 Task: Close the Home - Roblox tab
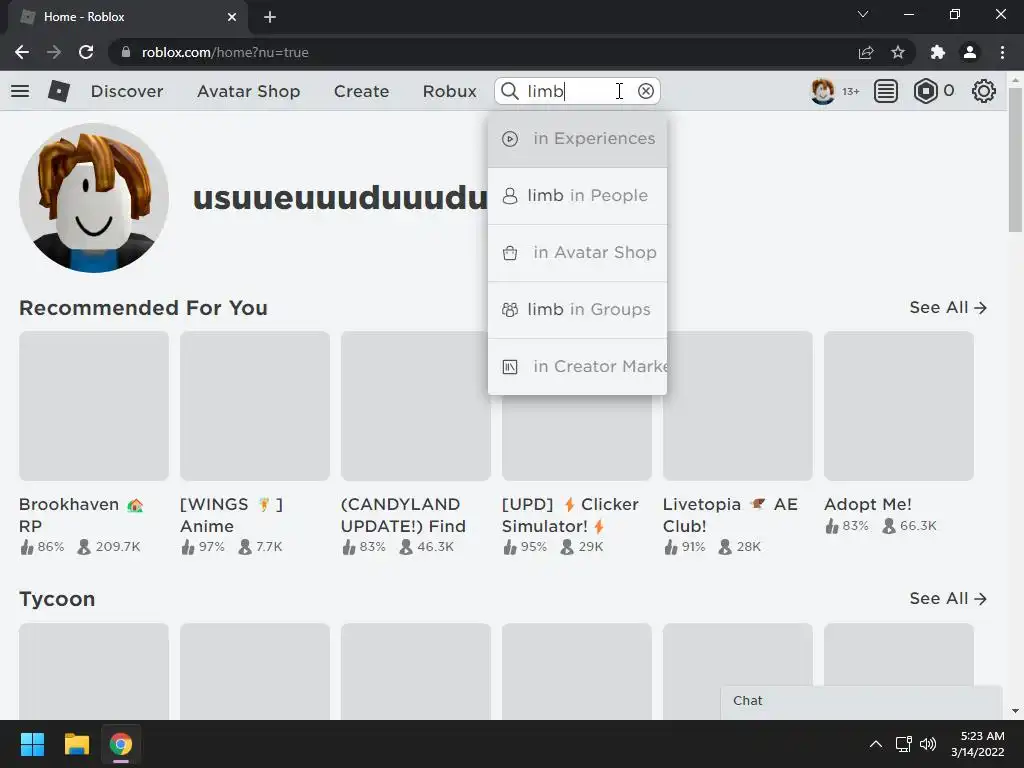[x=232, y=17]
